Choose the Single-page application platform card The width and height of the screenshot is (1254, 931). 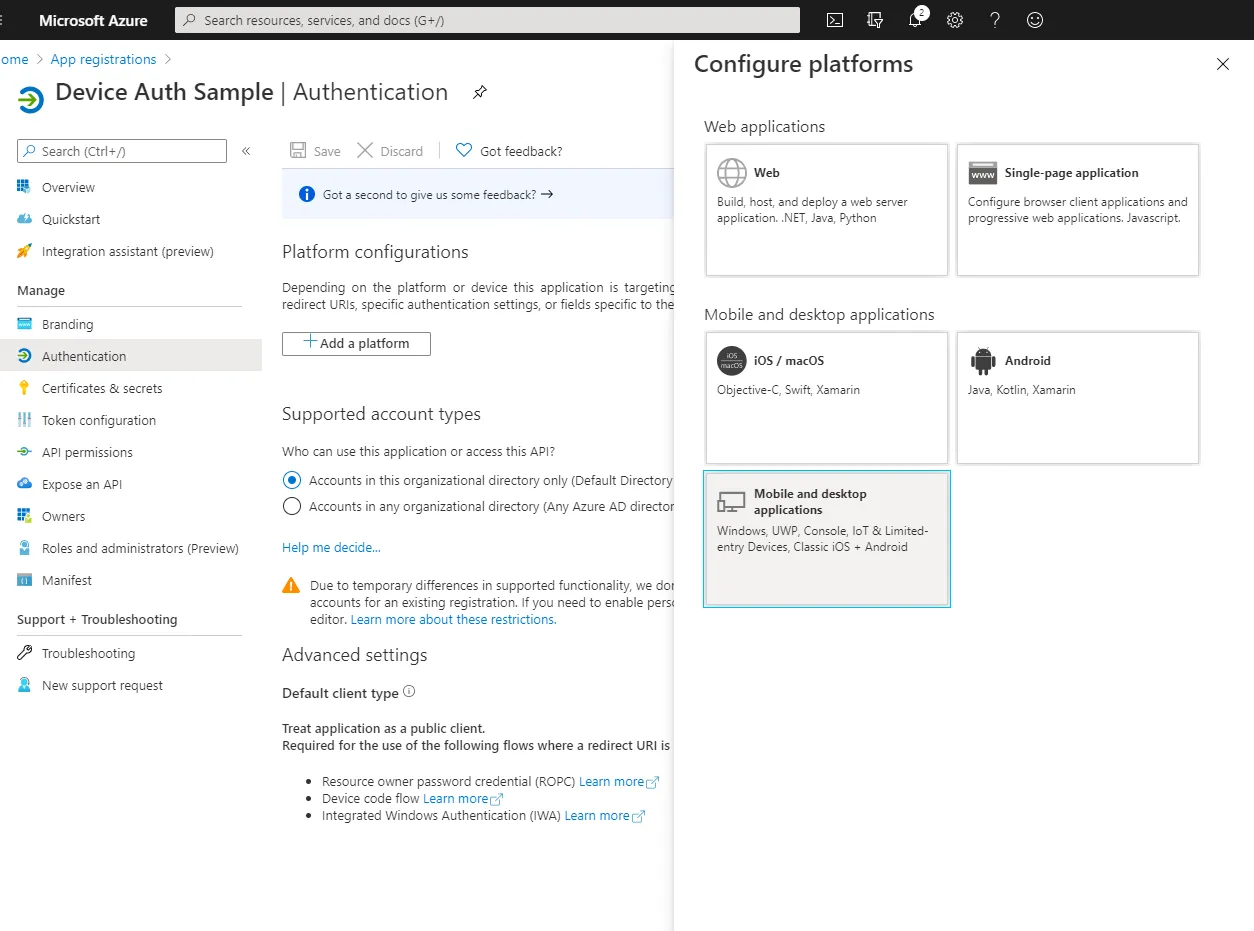(x=1078, y=210)
